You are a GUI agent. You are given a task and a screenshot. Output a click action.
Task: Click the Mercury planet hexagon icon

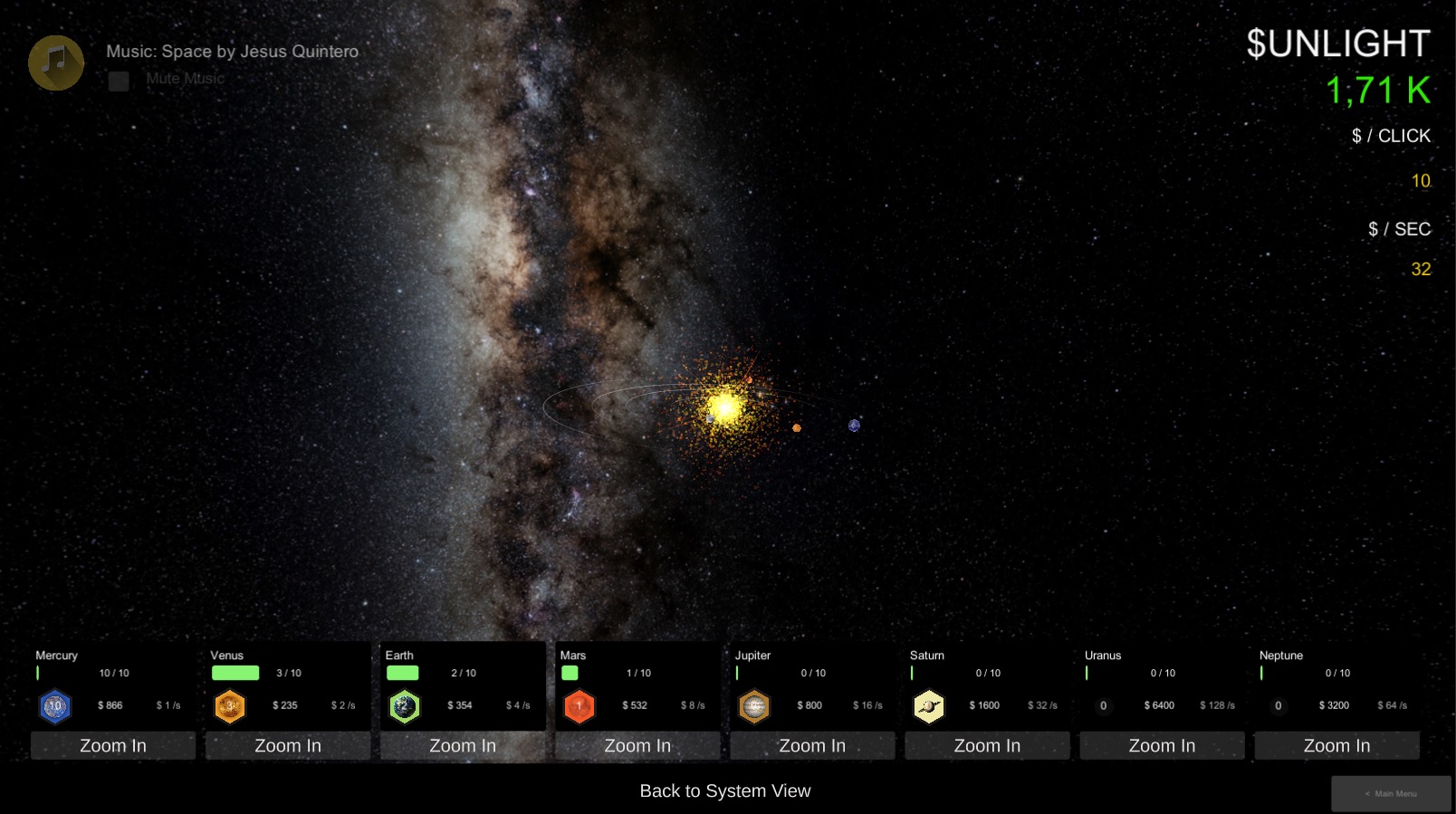(55, 706)
